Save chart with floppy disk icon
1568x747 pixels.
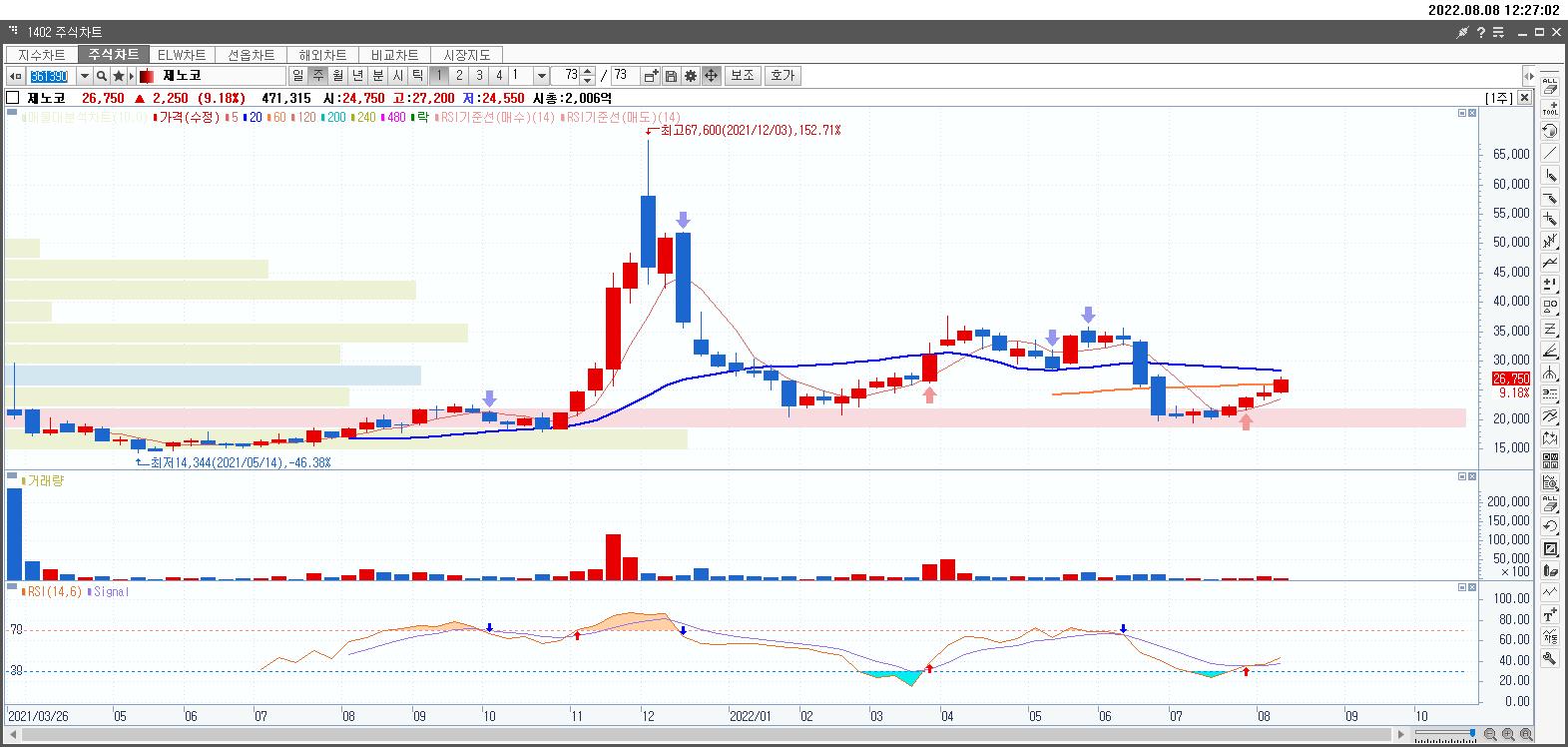tap(671, 76)
